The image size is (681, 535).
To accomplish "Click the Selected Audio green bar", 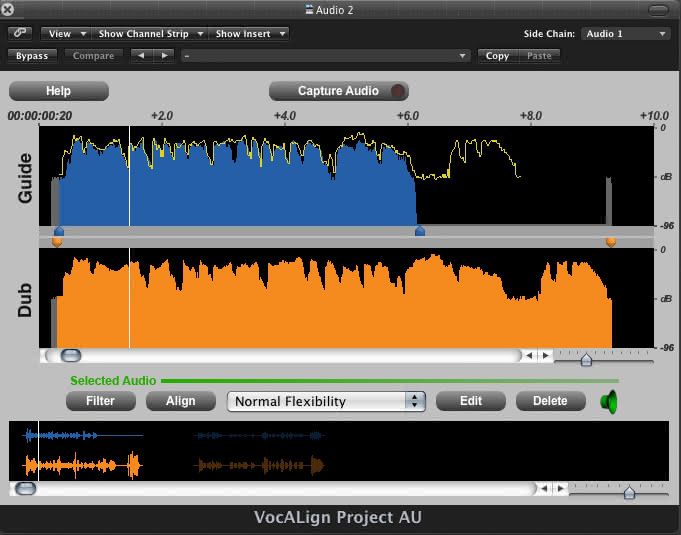I will 390,381.
